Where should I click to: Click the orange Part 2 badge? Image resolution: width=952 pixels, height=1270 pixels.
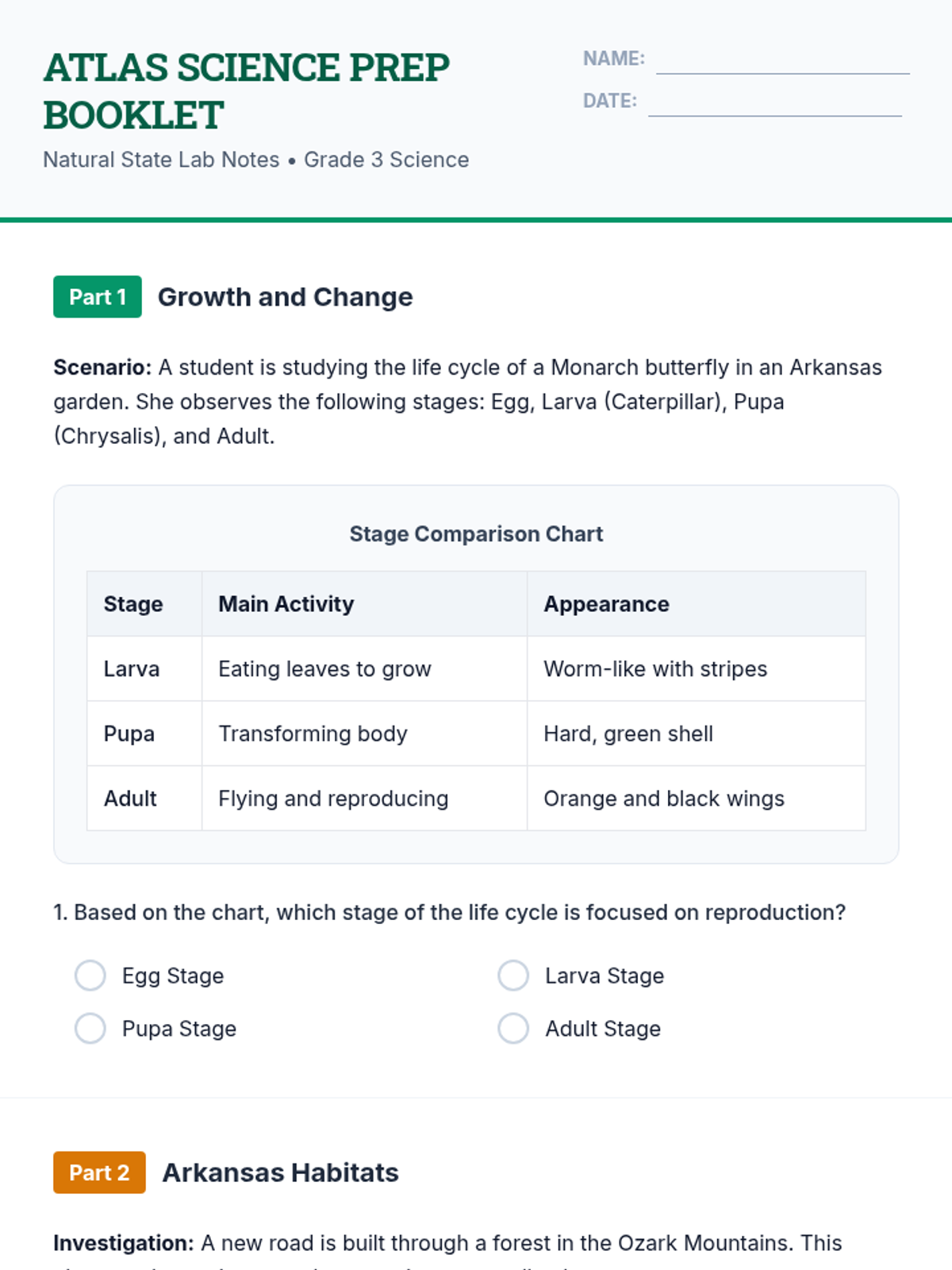pos(99,1172)
